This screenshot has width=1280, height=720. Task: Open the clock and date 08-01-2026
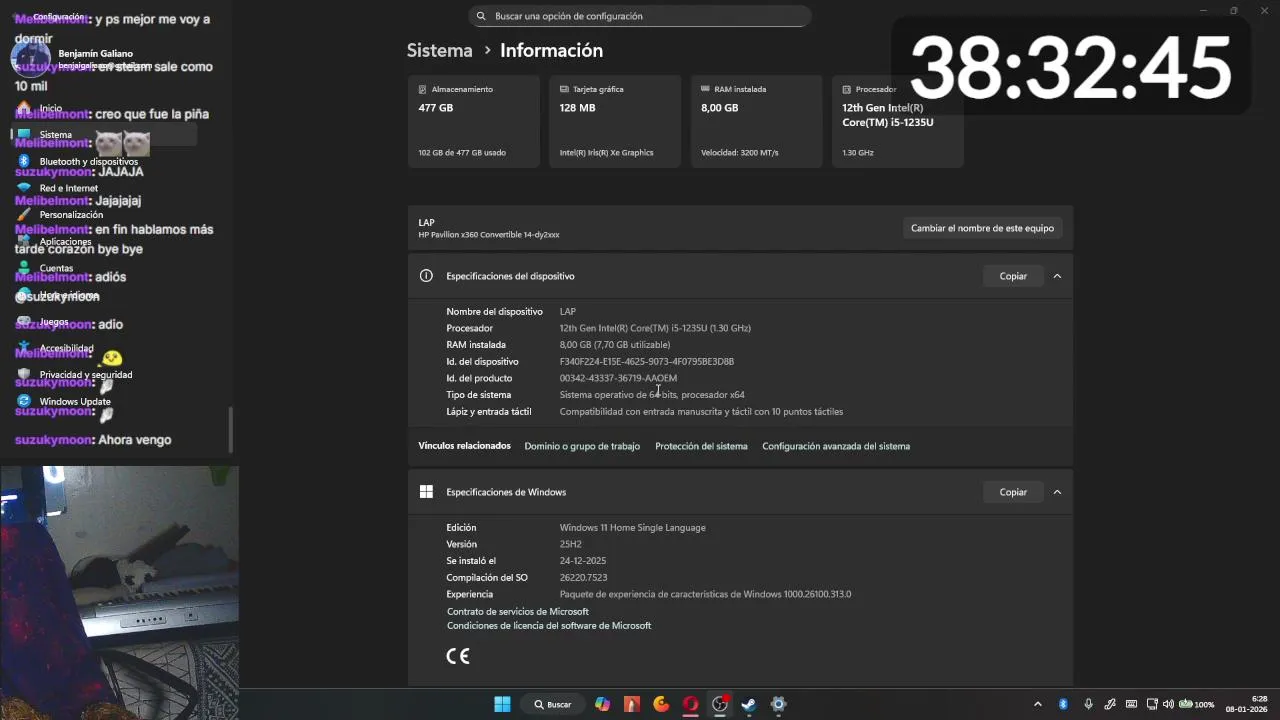[x=1248, y=704]
